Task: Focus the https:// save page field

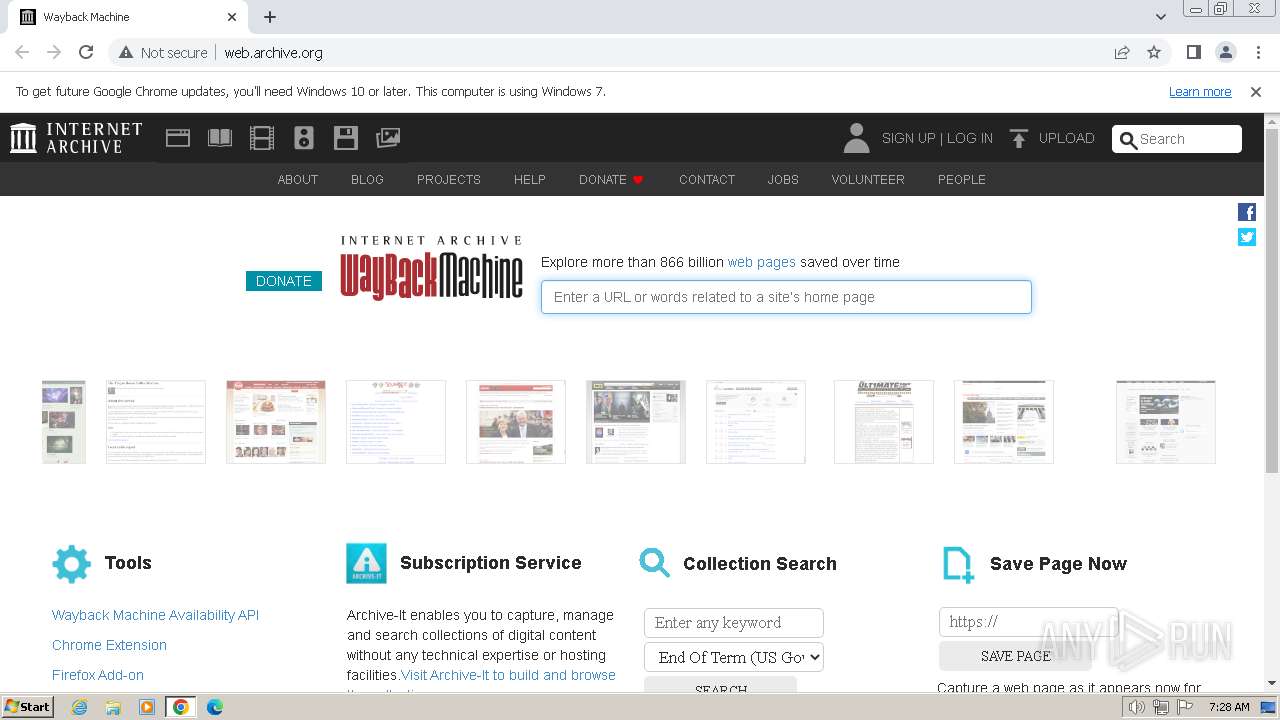Action: (1028, 622)
